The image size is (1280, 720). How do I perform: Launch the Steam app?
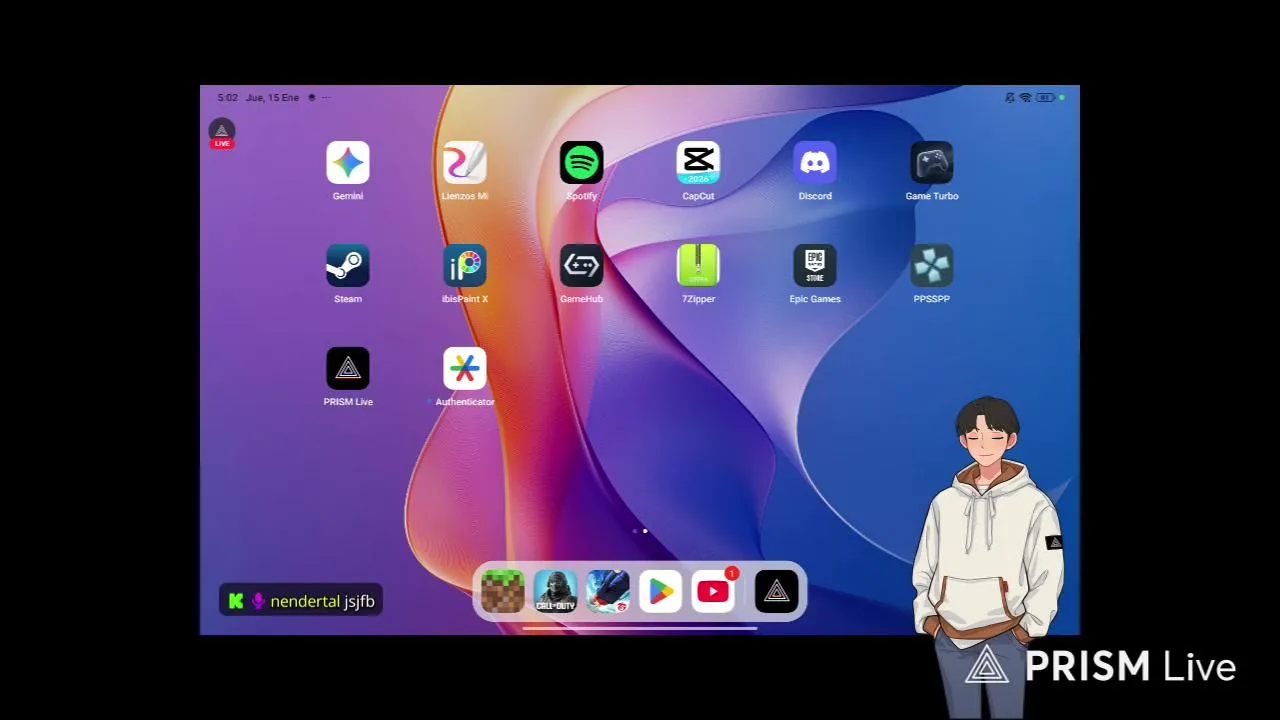click(x=348, y=266)
